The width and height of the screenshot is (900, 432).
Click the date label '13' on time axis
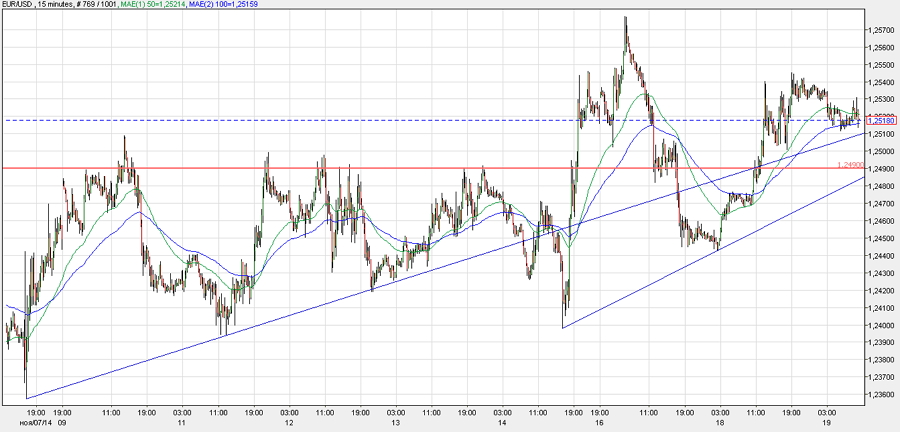[395, 422]
